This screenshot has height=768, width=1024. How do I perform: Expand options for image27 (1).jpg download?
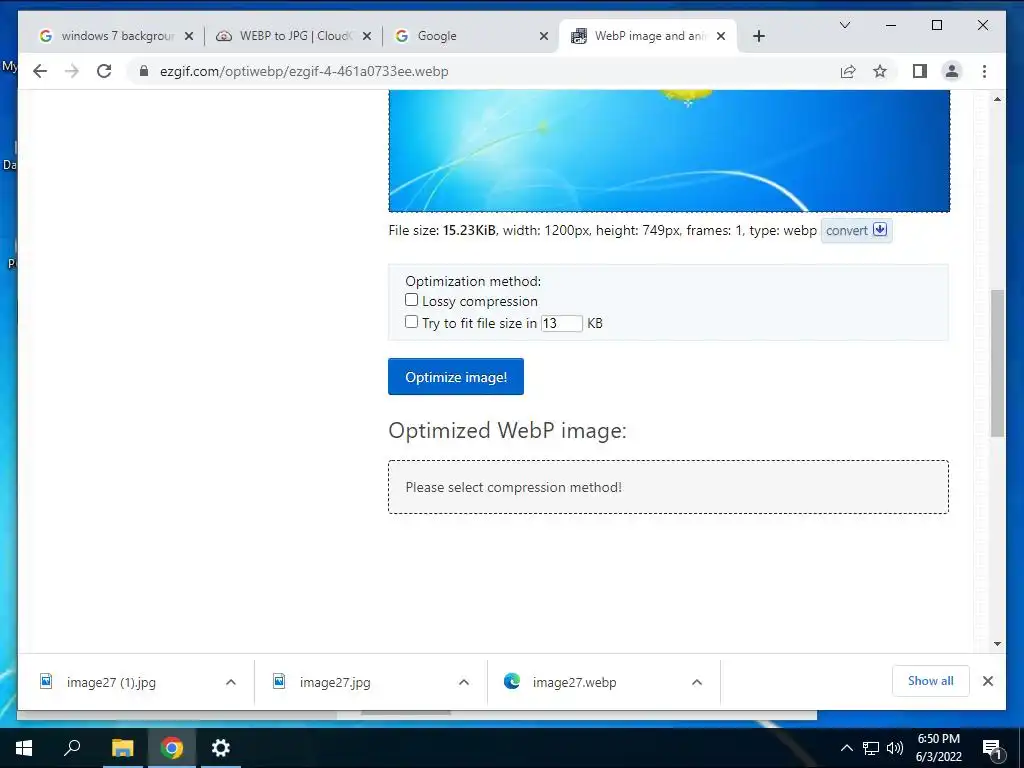(x=231, y=682)
